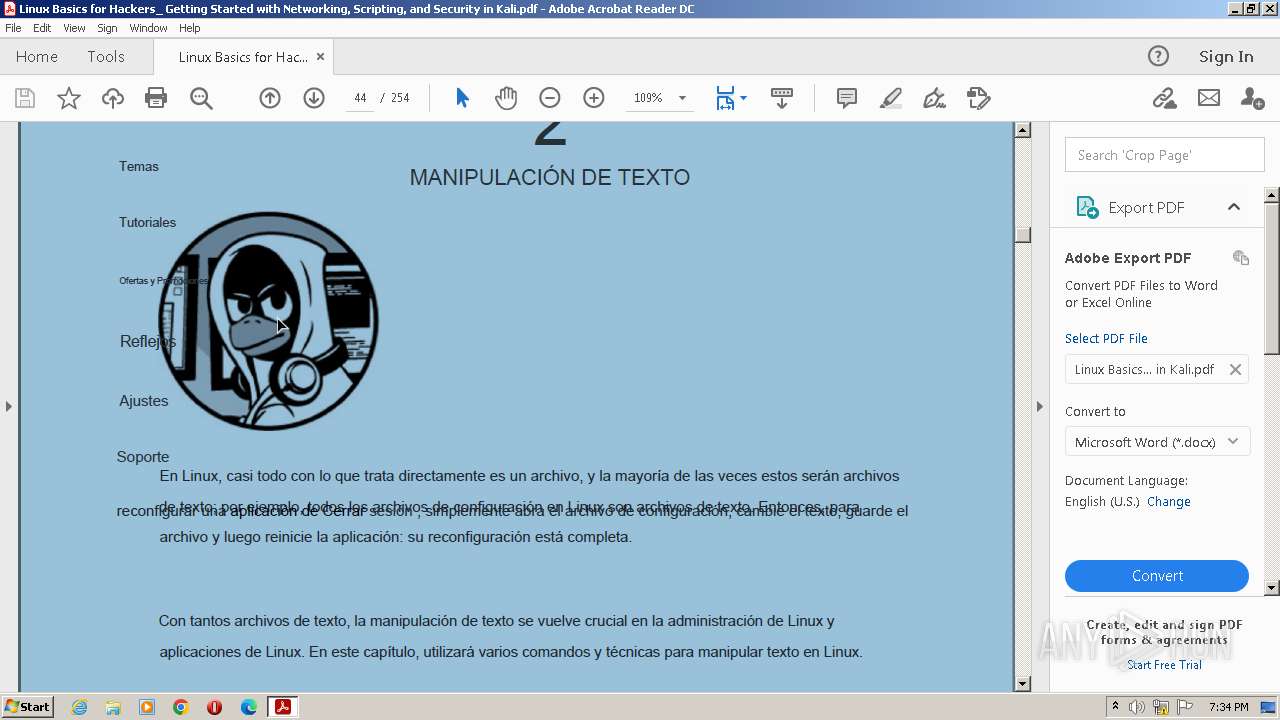Send the file by email envelope icon

point(1209,98)
